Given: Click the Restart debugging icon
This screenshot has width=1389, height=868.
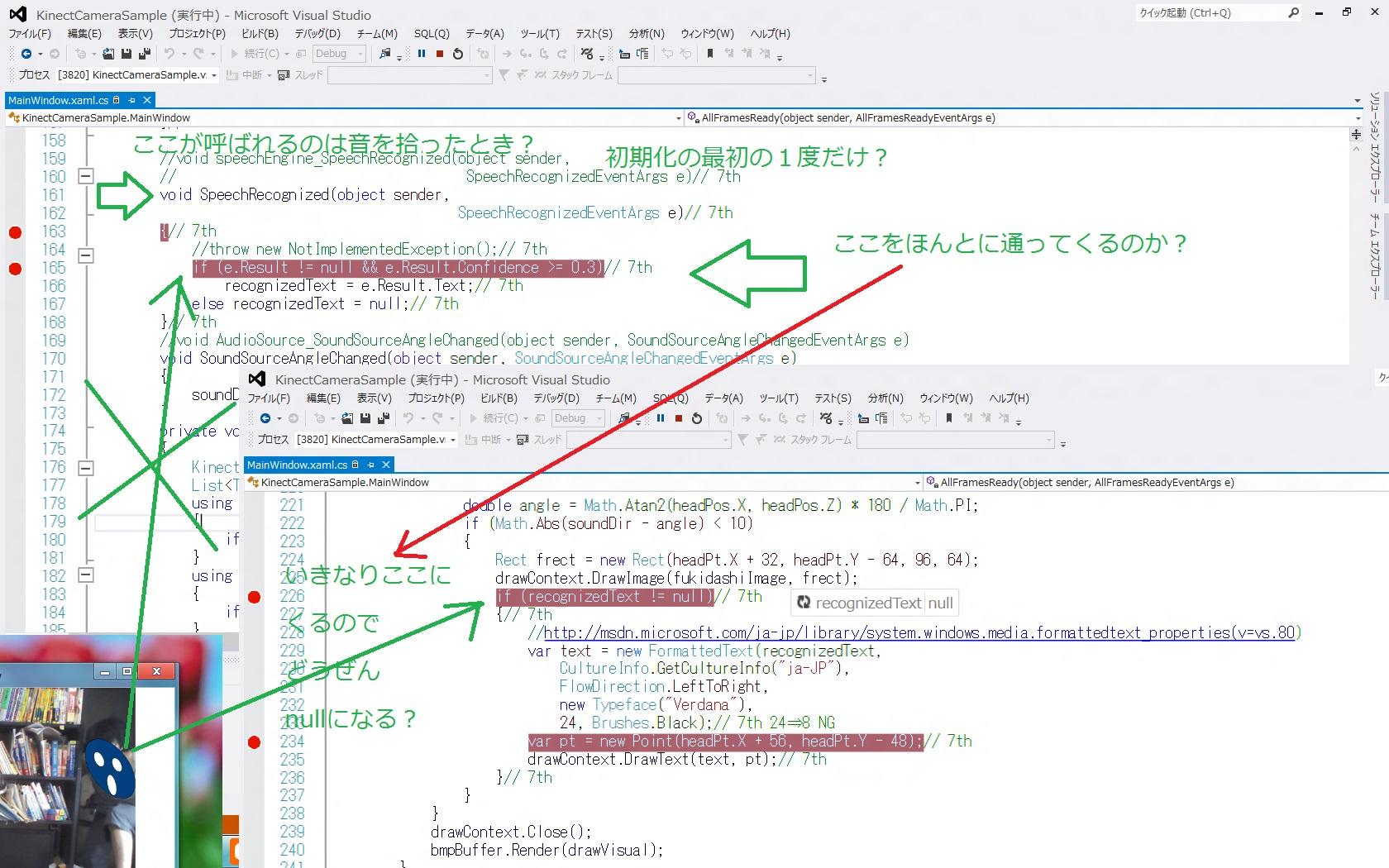Looking at the screenshot, I should pyautogui.click(x=458, y=54).
